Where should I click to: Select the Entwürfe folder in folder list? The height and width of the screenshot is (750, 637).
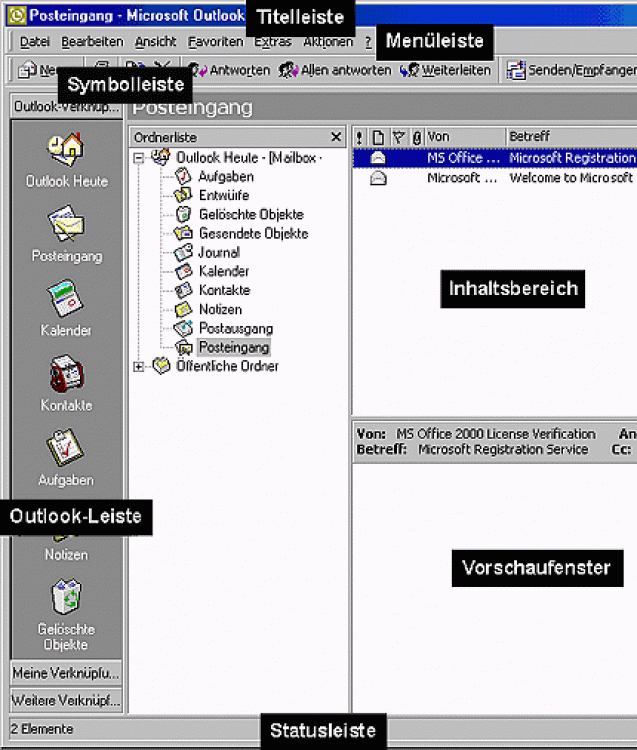pos(223,195)
